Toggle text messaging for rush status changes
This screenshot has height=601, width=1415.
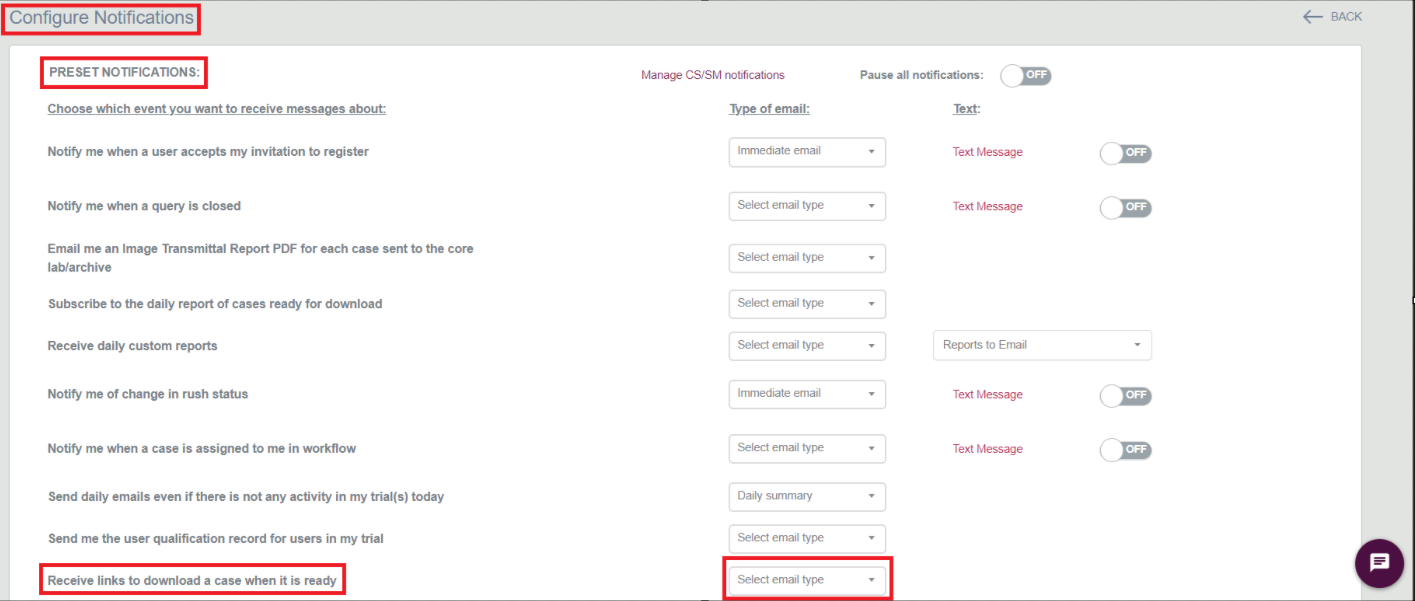(1125, 394)
